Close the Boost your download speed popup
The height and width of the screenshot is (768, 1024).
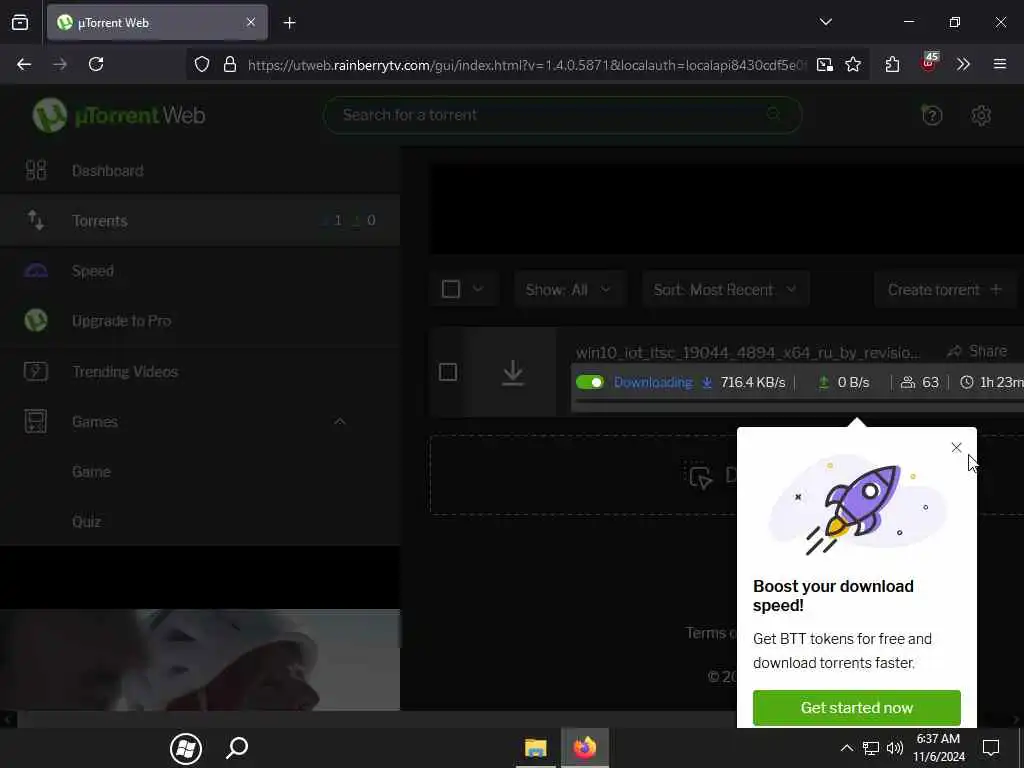click(x=956, y=447)
